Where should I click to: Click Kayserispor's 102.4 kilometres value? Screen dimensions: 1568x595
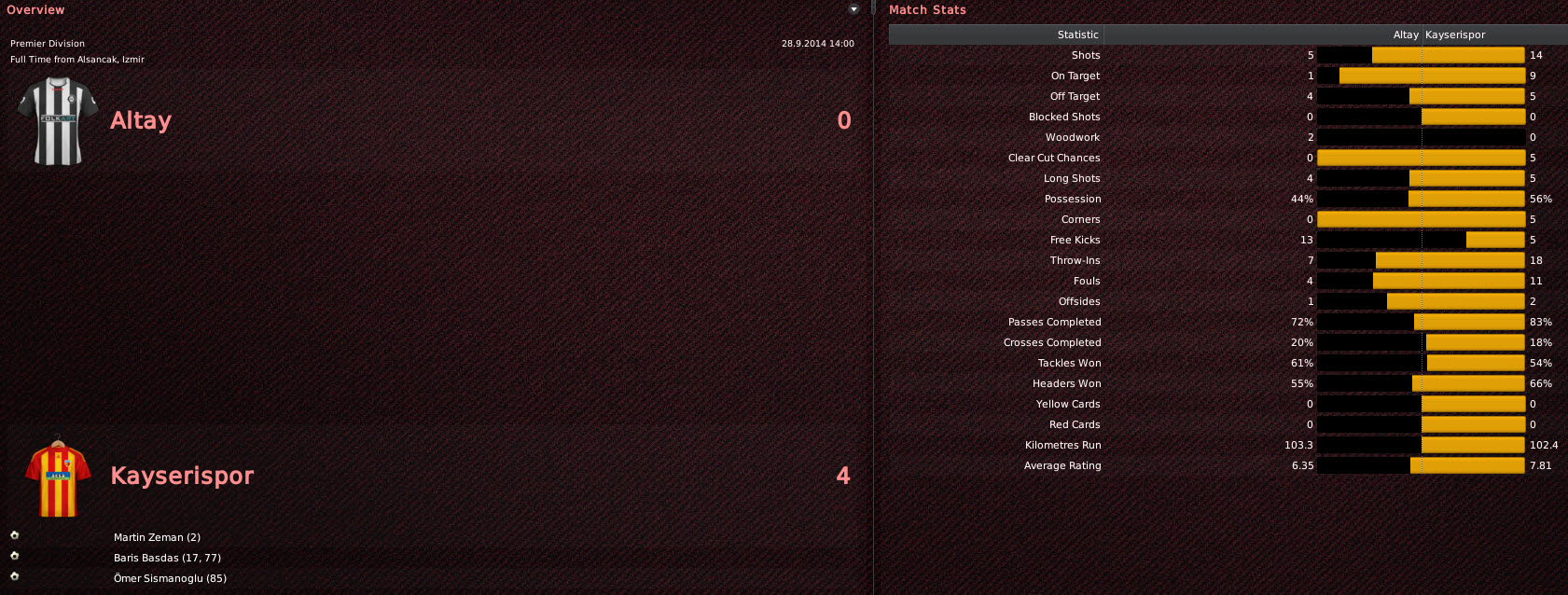point(1544,445)
